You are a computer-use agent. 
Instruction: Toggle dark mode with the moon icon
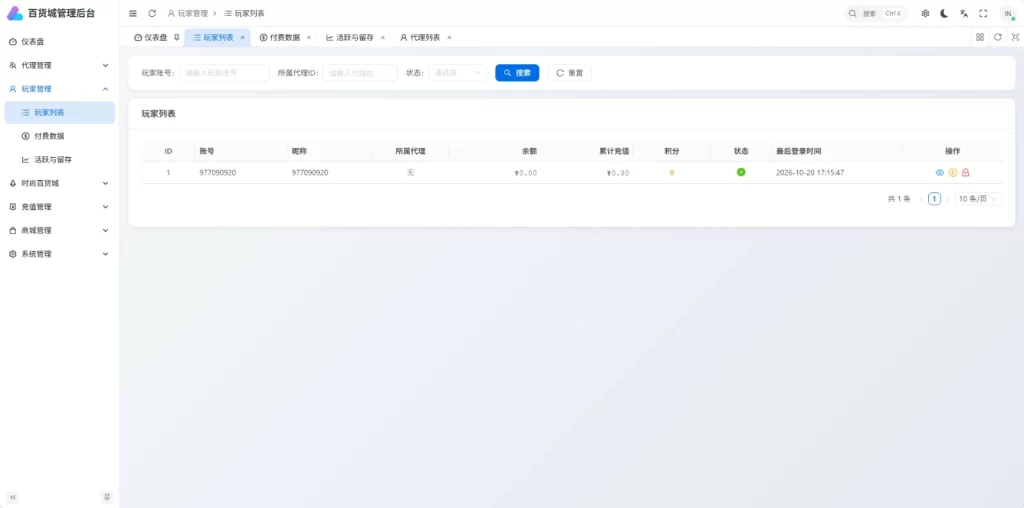coord(944,13)
